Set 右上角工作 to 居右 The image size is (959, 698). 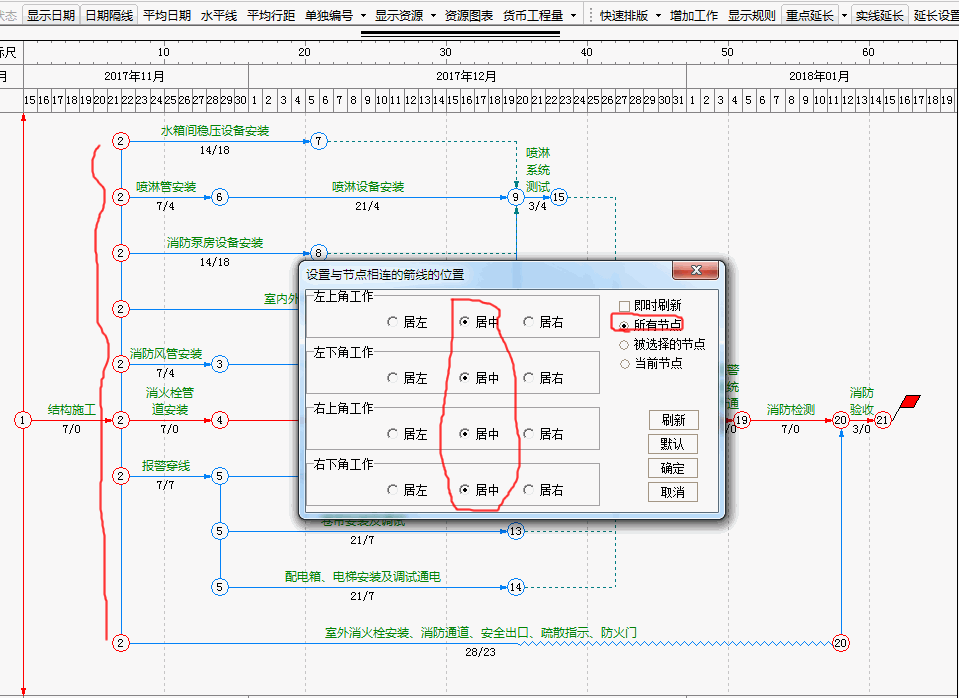[528, 434]
